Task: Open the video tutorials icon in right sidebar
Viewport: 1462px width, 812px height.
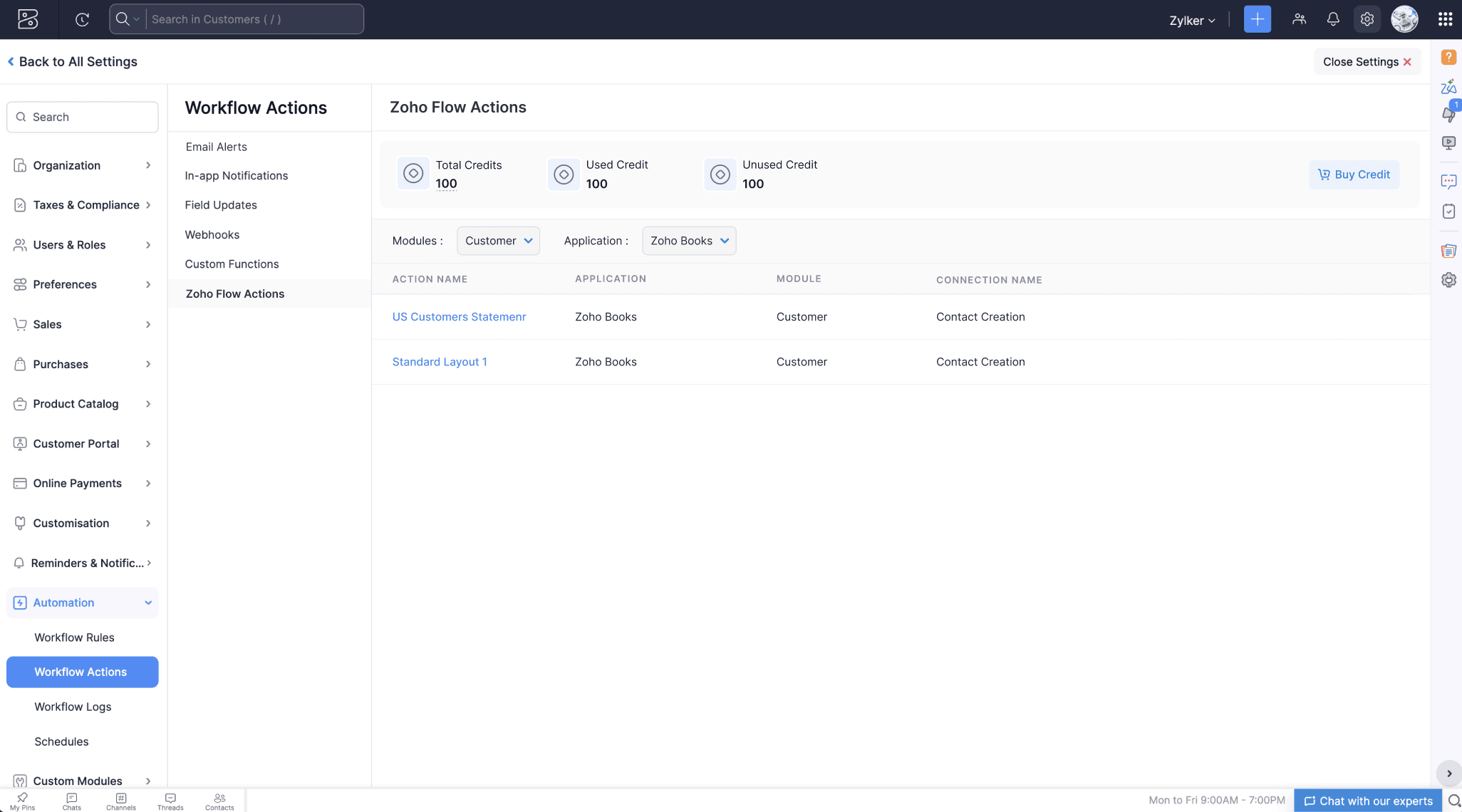Action: pos(1448,142)
